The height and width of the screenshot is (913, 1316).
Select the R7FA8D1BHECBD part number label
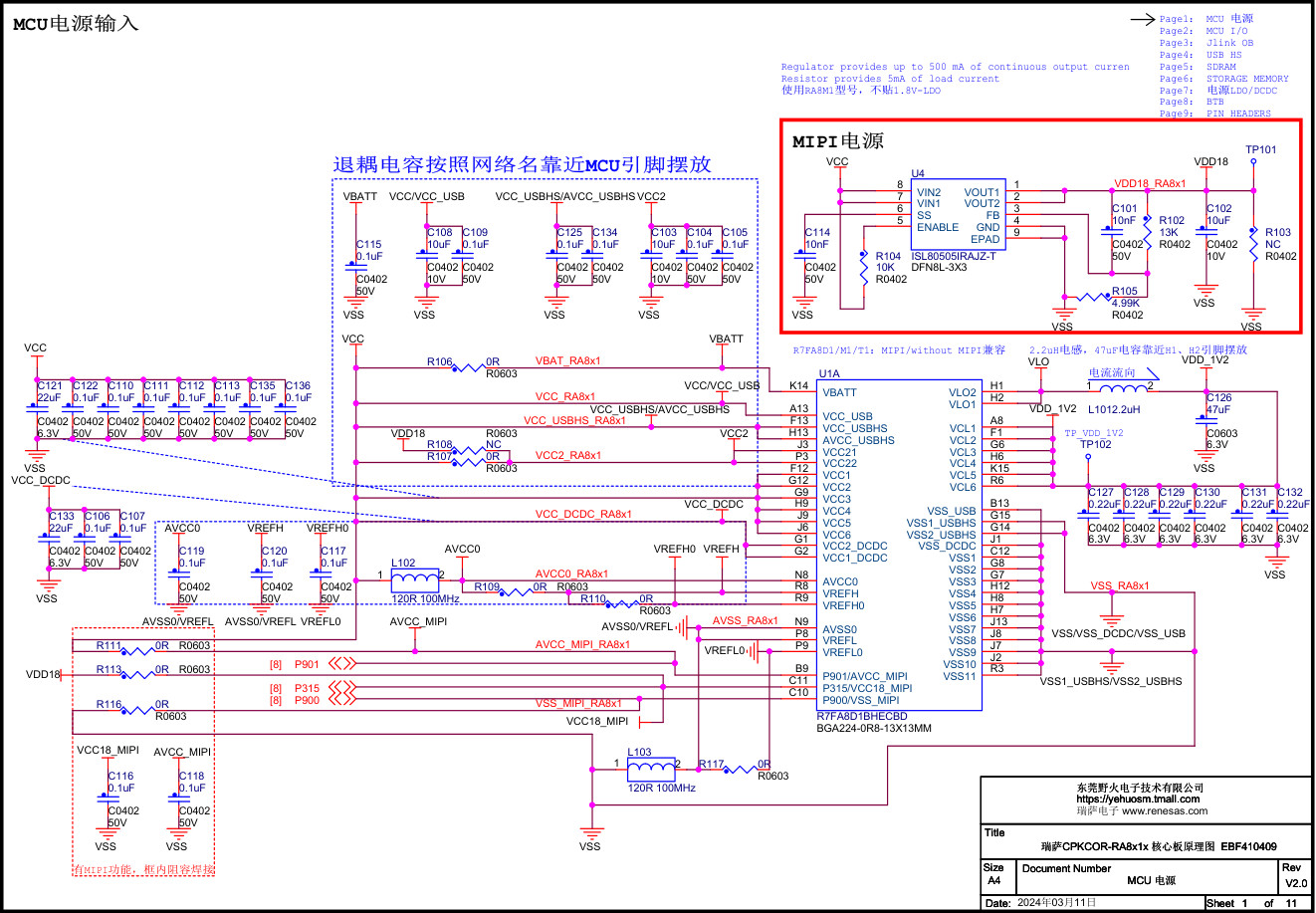pyautogui.click(x=861, y=716)
